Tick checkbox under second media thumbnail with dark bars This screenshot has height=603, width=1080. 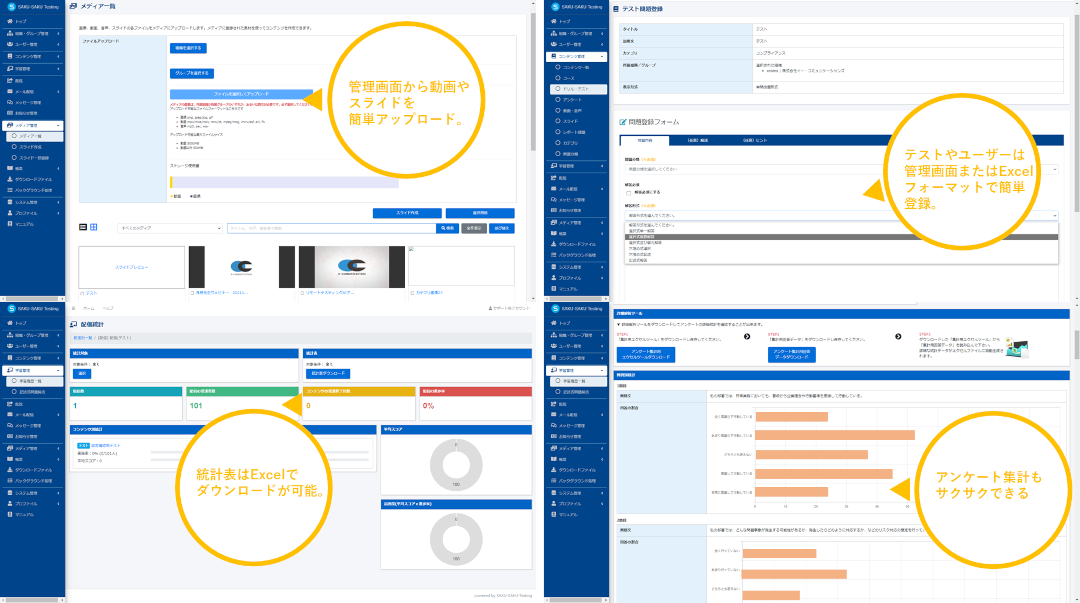[x=192, y=293]
